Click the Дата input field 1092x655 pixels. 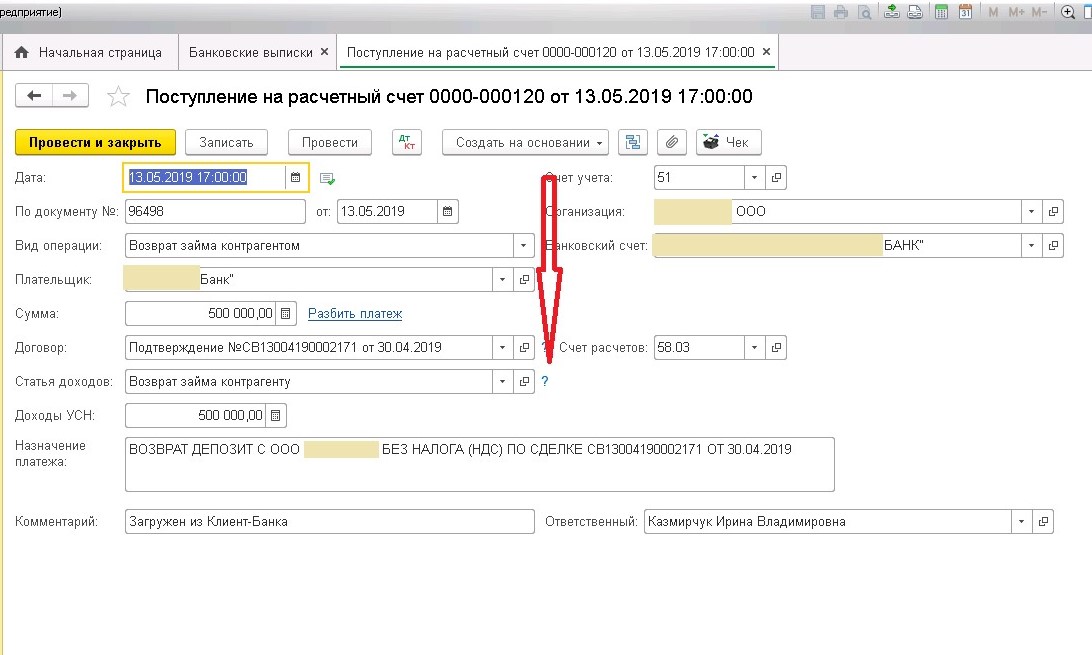click(x=204, y=177)
